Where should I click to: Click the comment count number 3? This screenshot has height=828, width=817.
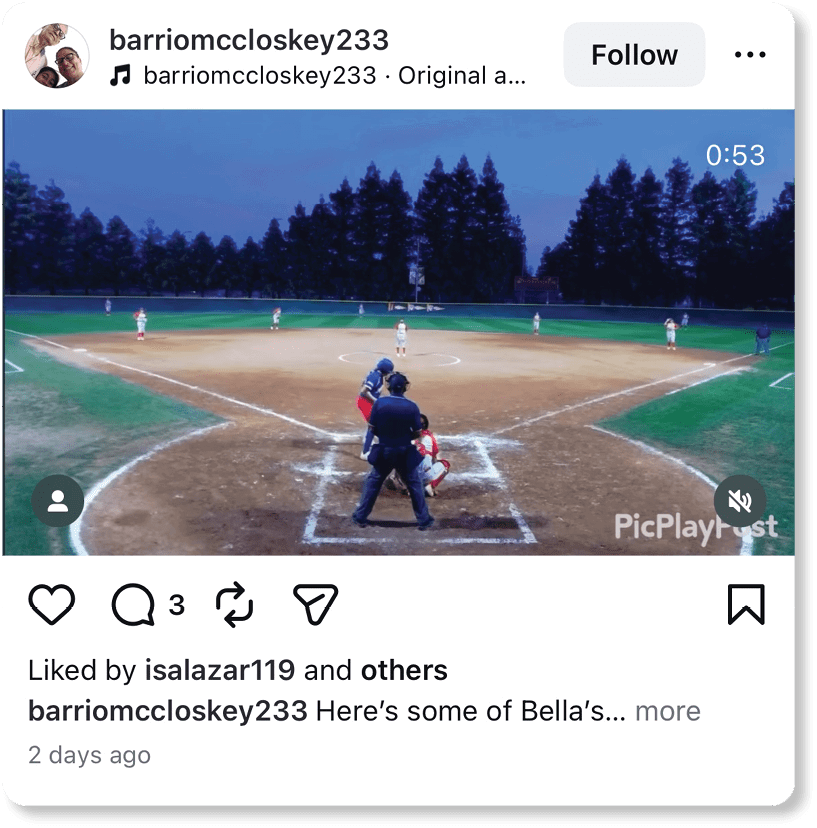coord(177,605)
